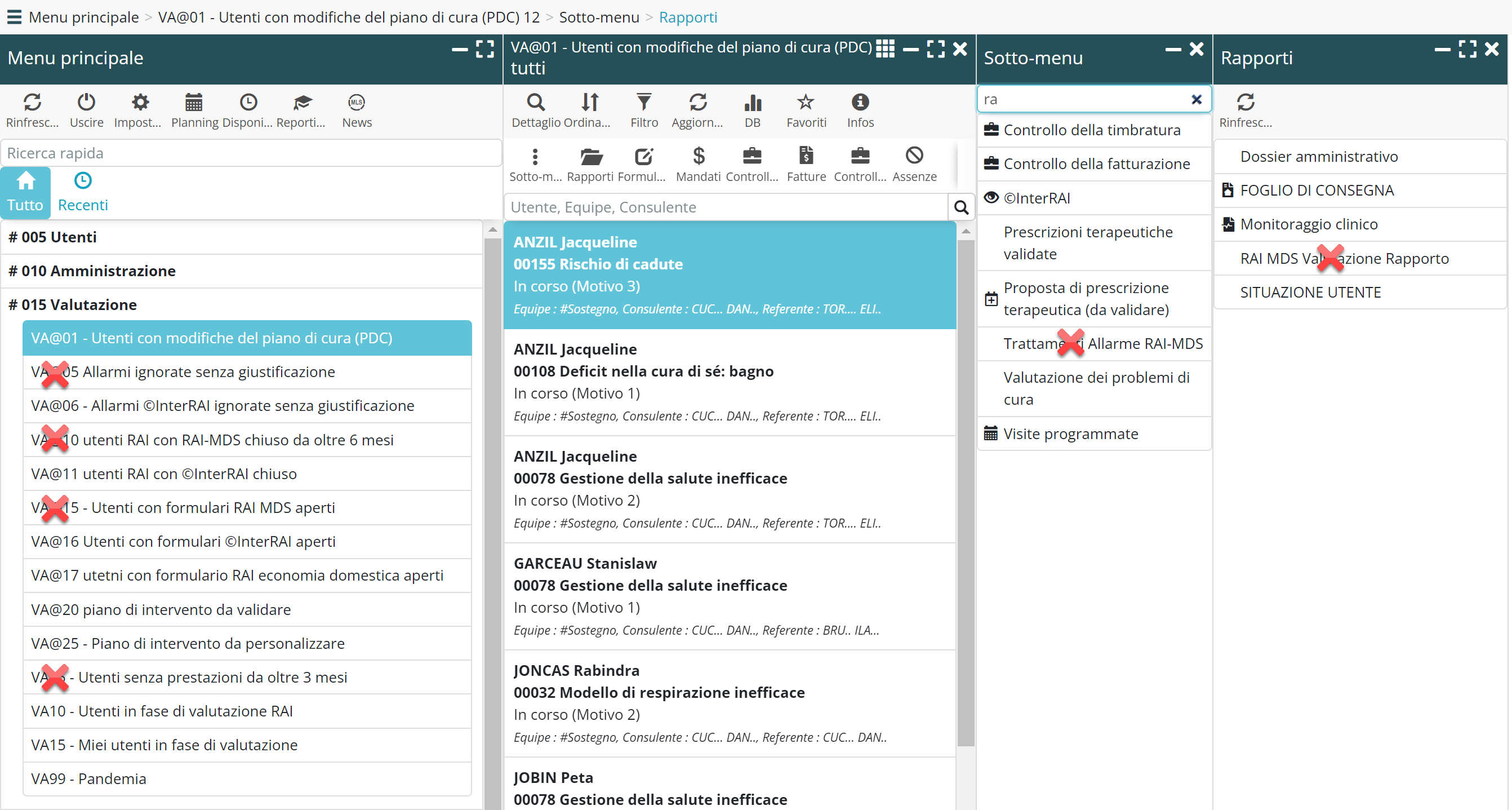Click the Assenze icon
Image resolution: width=1512 pixels, height=810 pixels.
coord(914,157)
